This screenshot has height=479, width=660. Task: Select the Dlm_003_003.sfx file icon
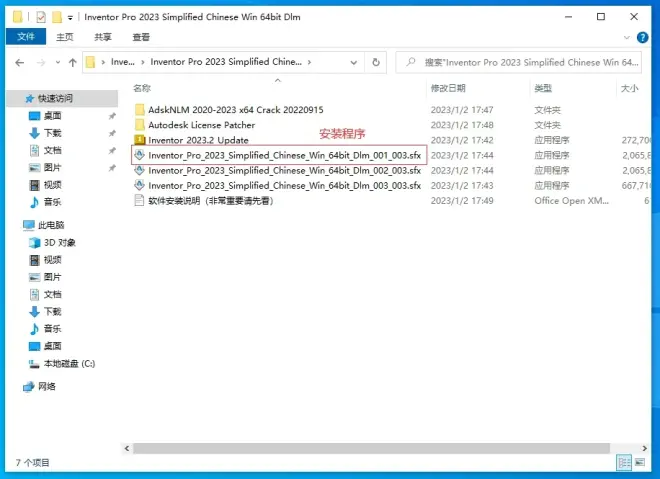139,185
